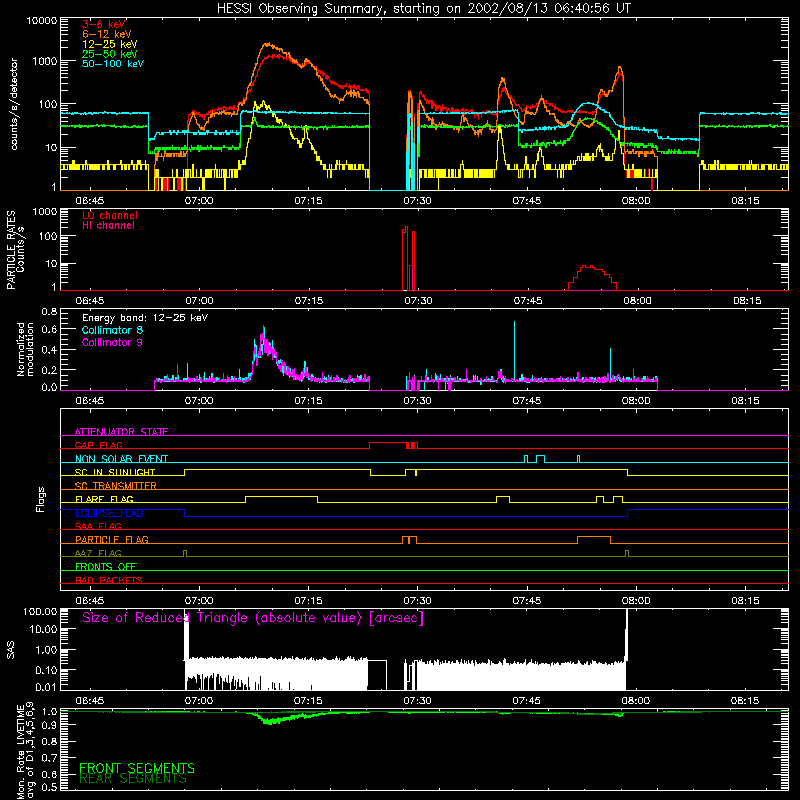
Task: Select the ATTENUATOR_STATE flag label
Action: pos(121,432)
